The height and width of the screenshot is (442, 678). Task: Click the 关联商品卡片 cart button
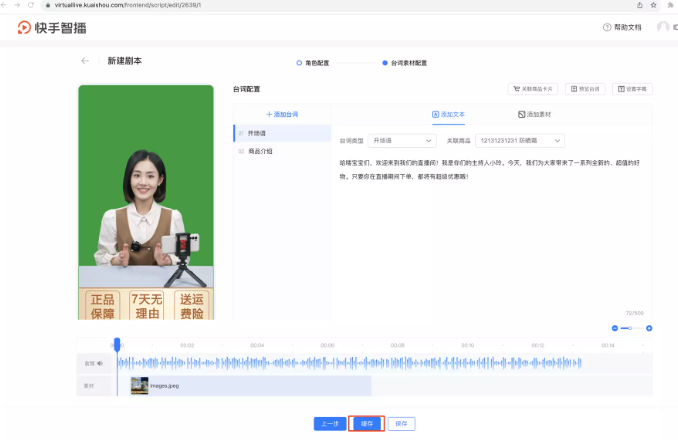533,89
